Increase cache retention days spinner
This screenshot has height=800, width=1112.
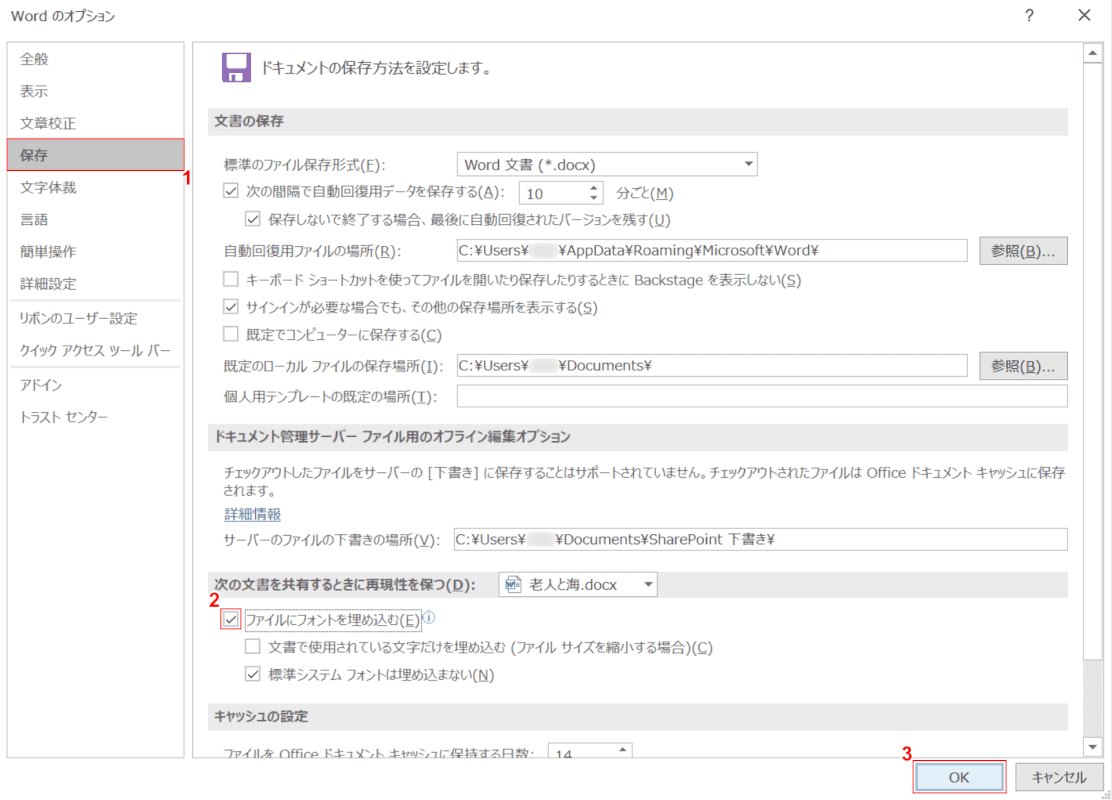622,749
